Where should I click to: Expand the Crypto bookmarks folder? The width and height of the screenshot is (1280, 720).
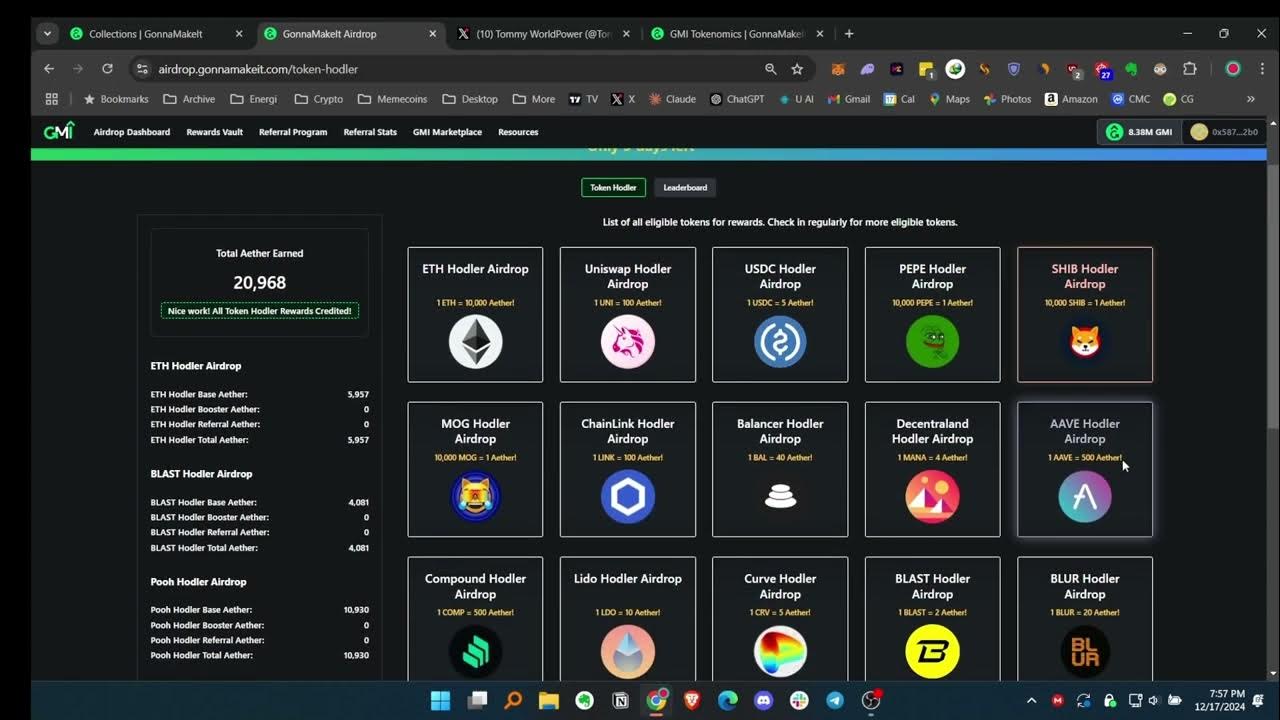coord(319,99)
